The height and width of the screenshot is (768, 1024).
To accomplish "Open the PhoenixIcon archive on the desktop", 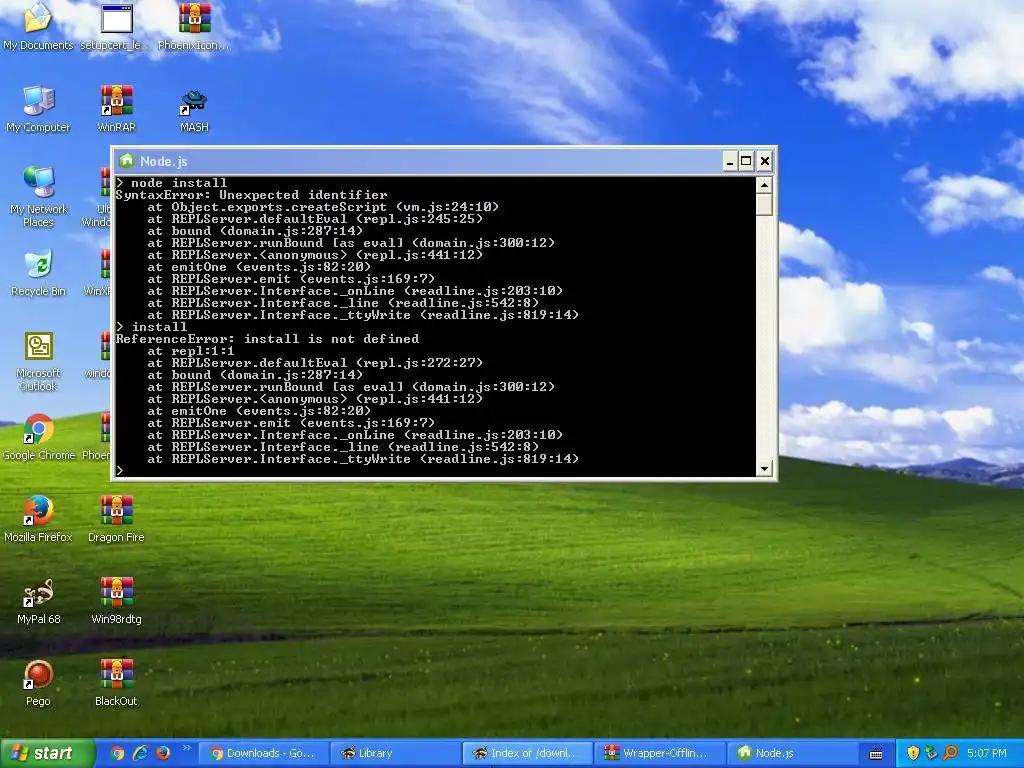I will (194, 26).
